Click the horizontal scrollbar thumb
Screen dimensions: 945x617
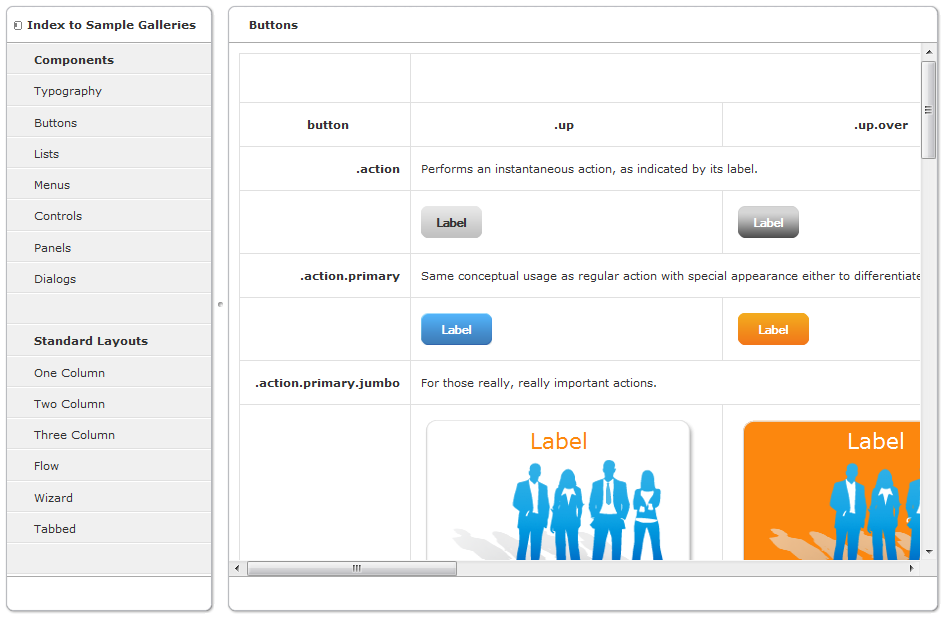352,568
